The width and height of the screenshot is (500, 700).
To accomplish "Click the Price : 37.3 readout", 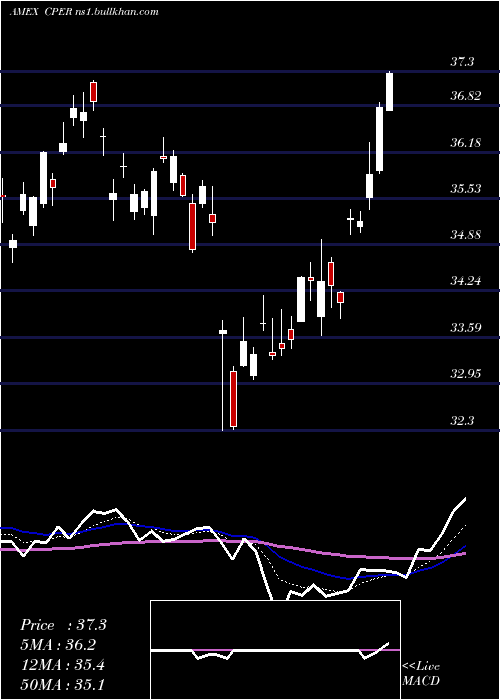I will point(63,625).
